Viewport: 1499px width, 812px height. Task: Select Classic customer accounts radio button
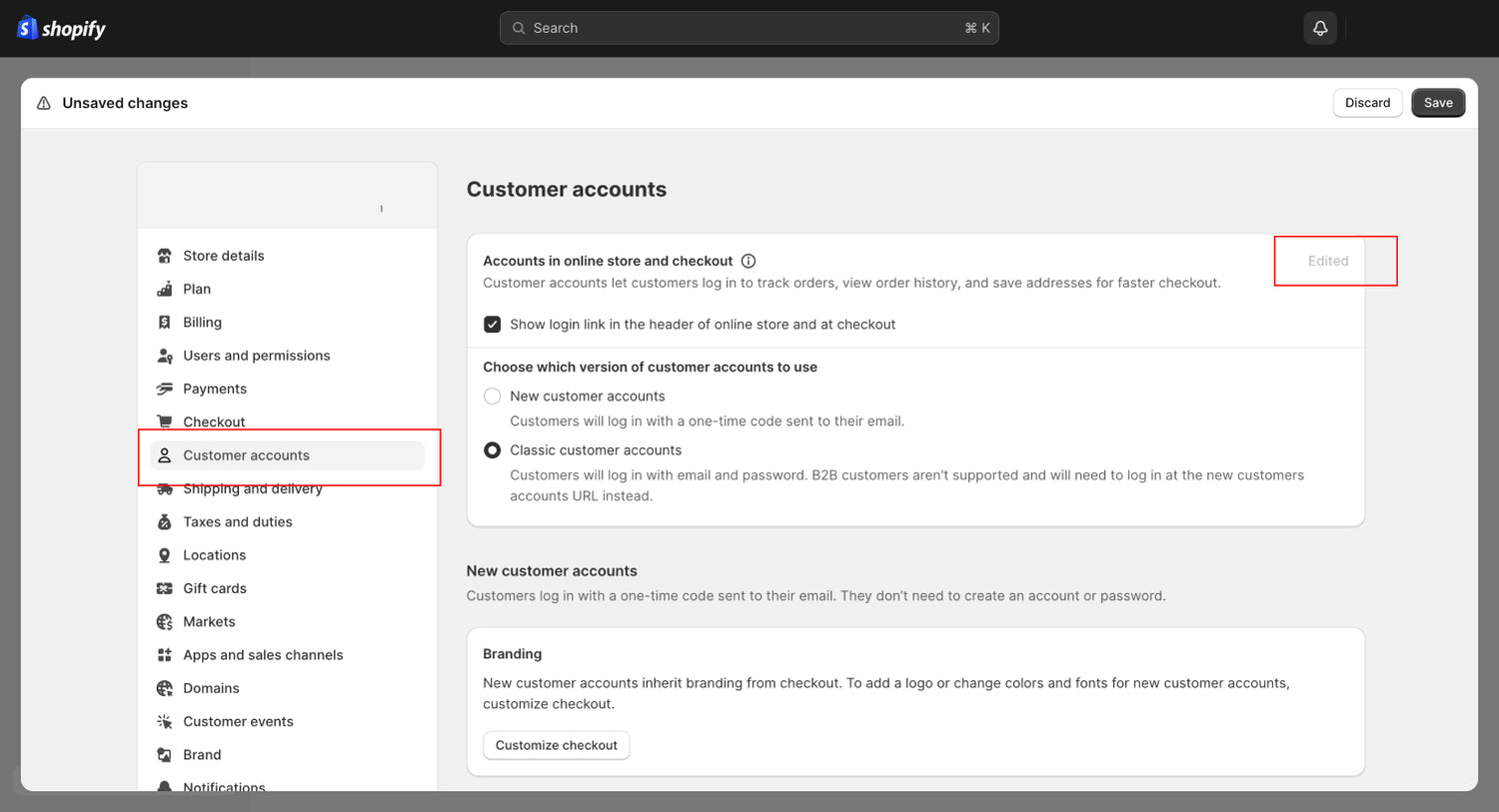click(x=493, y=450)
